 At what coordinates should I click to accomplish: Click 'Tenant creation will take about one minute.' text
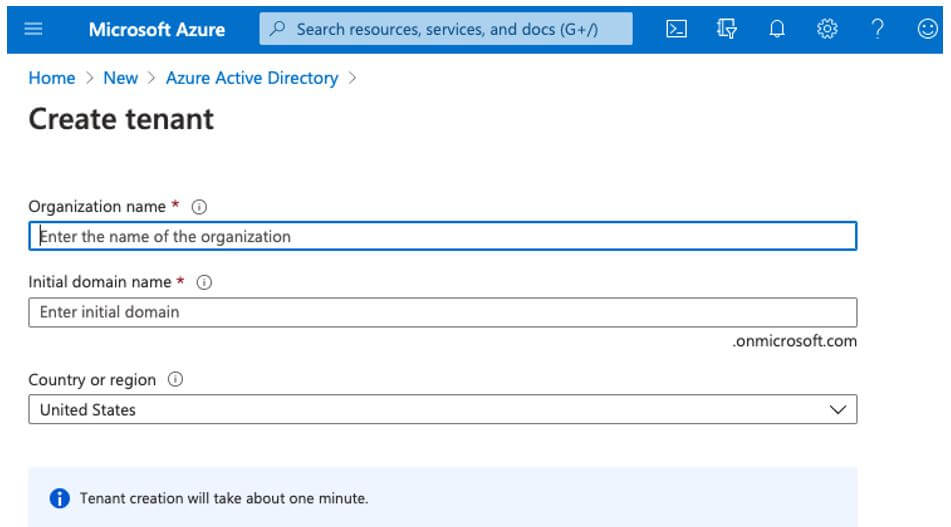pos(224,498)
